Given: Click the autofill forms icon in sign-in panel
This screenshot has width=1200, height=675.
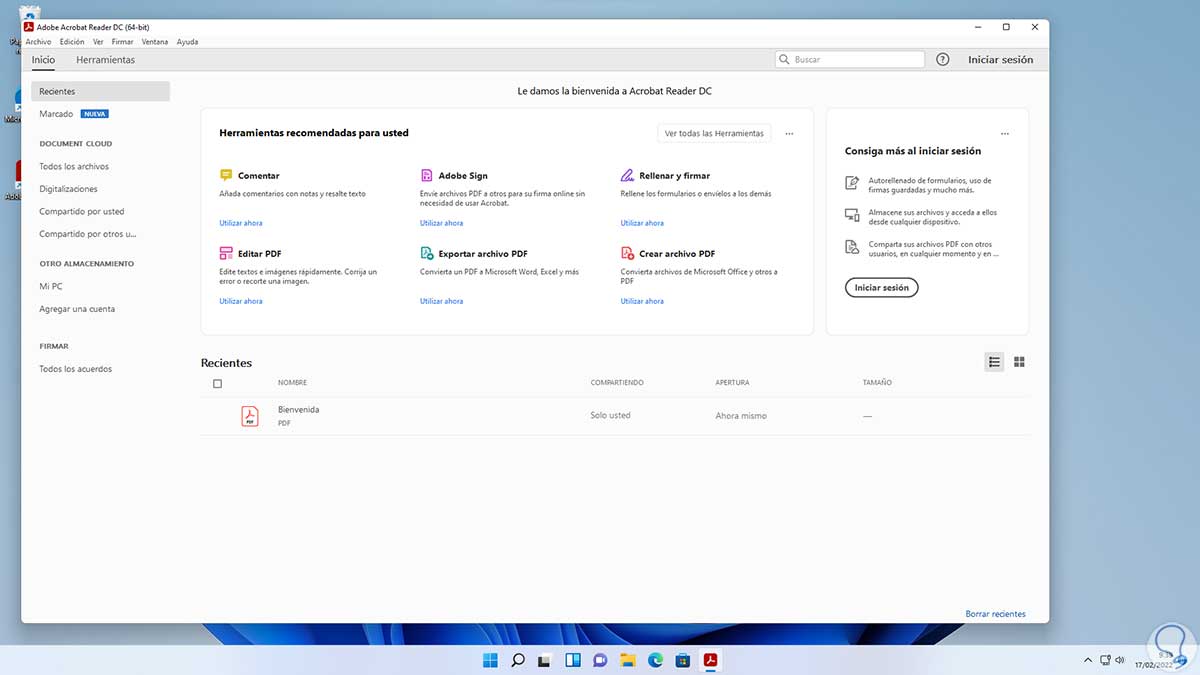Looking at the screenshot, I should point(852,183).
